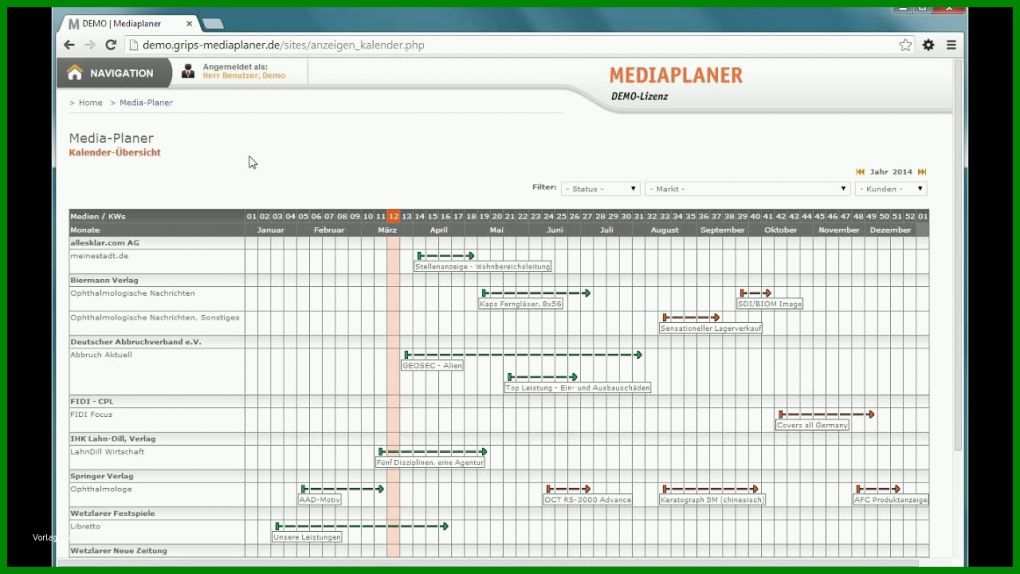Click the allesklar.com AG group header
The image size is (1020, 574).
(x=105, y=243)
